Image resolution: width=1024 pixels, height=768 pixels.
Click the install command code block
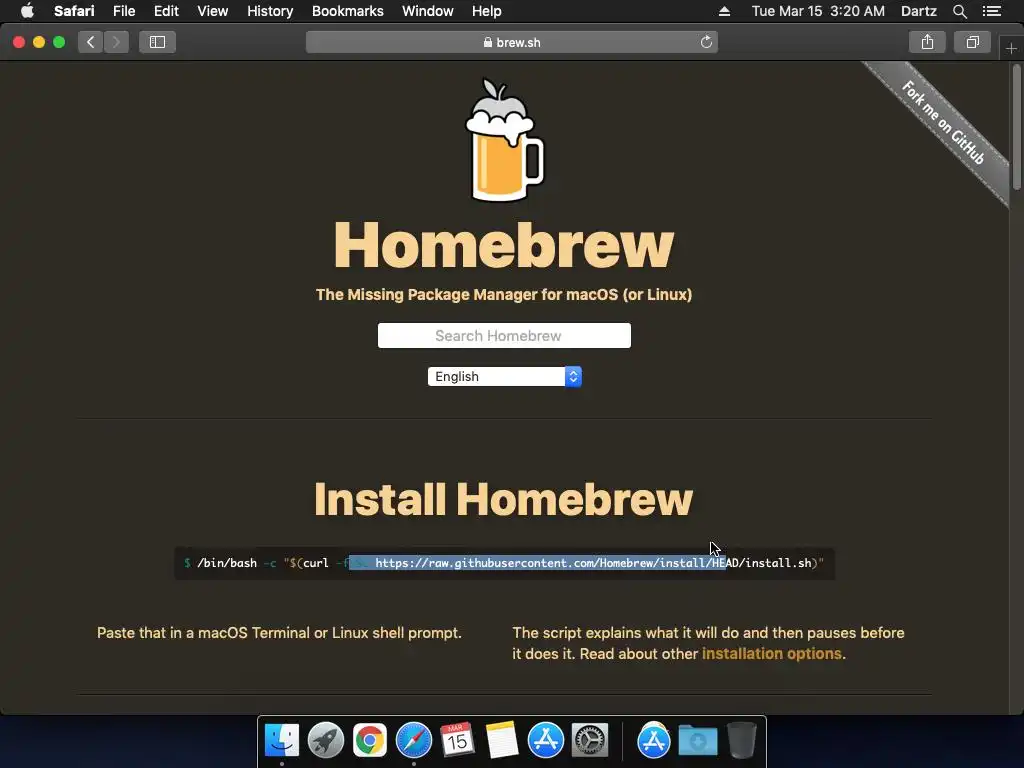coord(504,563)
